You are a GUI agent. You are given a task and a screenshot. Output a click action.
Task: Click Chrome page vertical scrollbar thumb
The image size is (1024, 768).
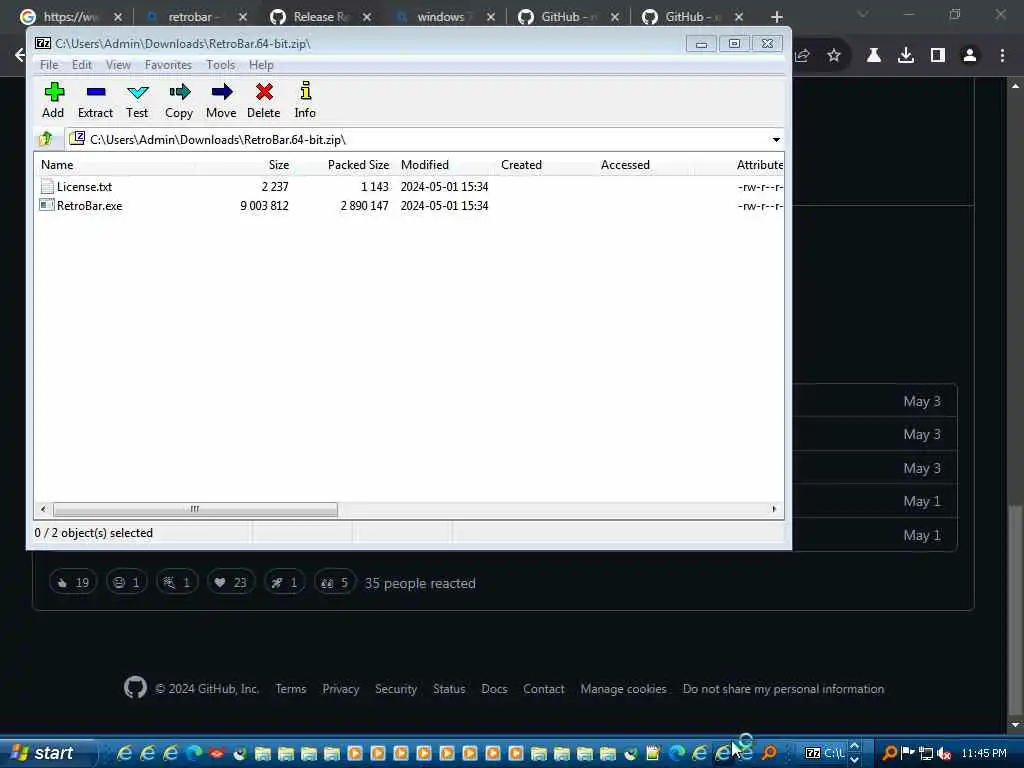1014,609
